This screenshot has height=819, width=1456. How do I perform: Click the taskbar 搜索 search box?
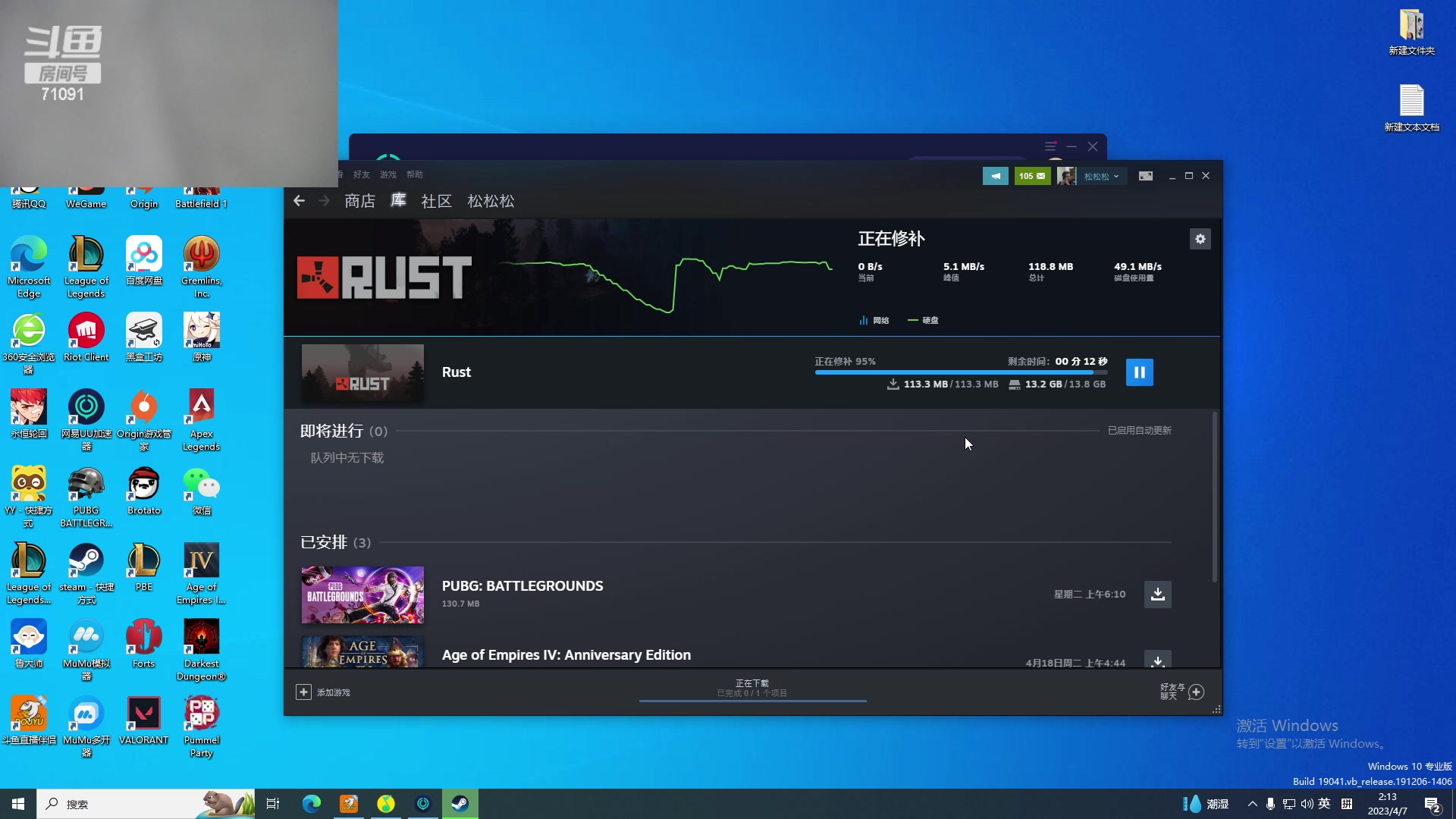click(x=146, y=804)
